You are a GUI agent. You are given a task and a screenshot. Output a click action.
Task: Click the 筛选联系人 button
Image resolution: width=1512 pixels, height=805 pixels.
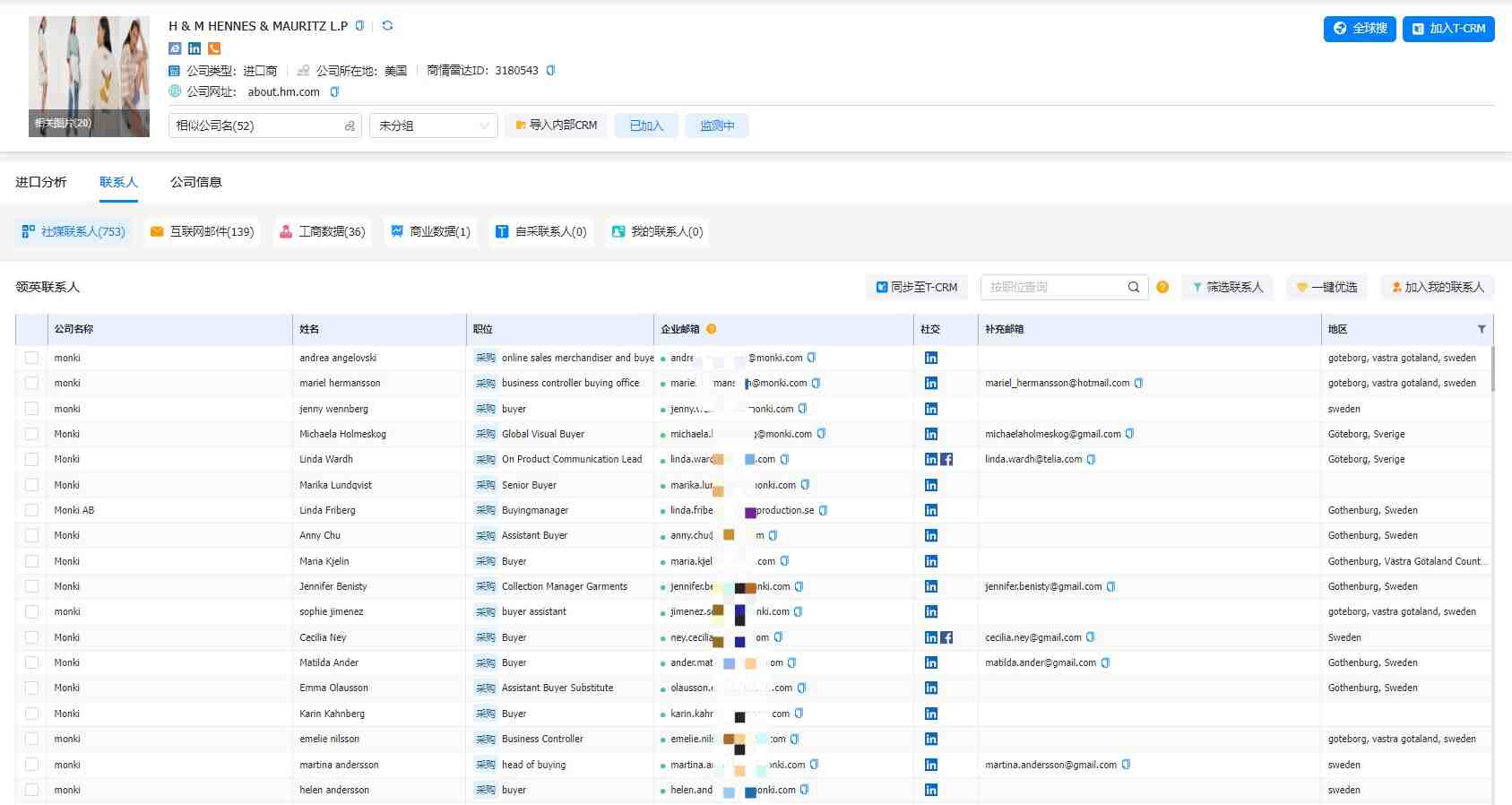click(x=1227, y=287)
